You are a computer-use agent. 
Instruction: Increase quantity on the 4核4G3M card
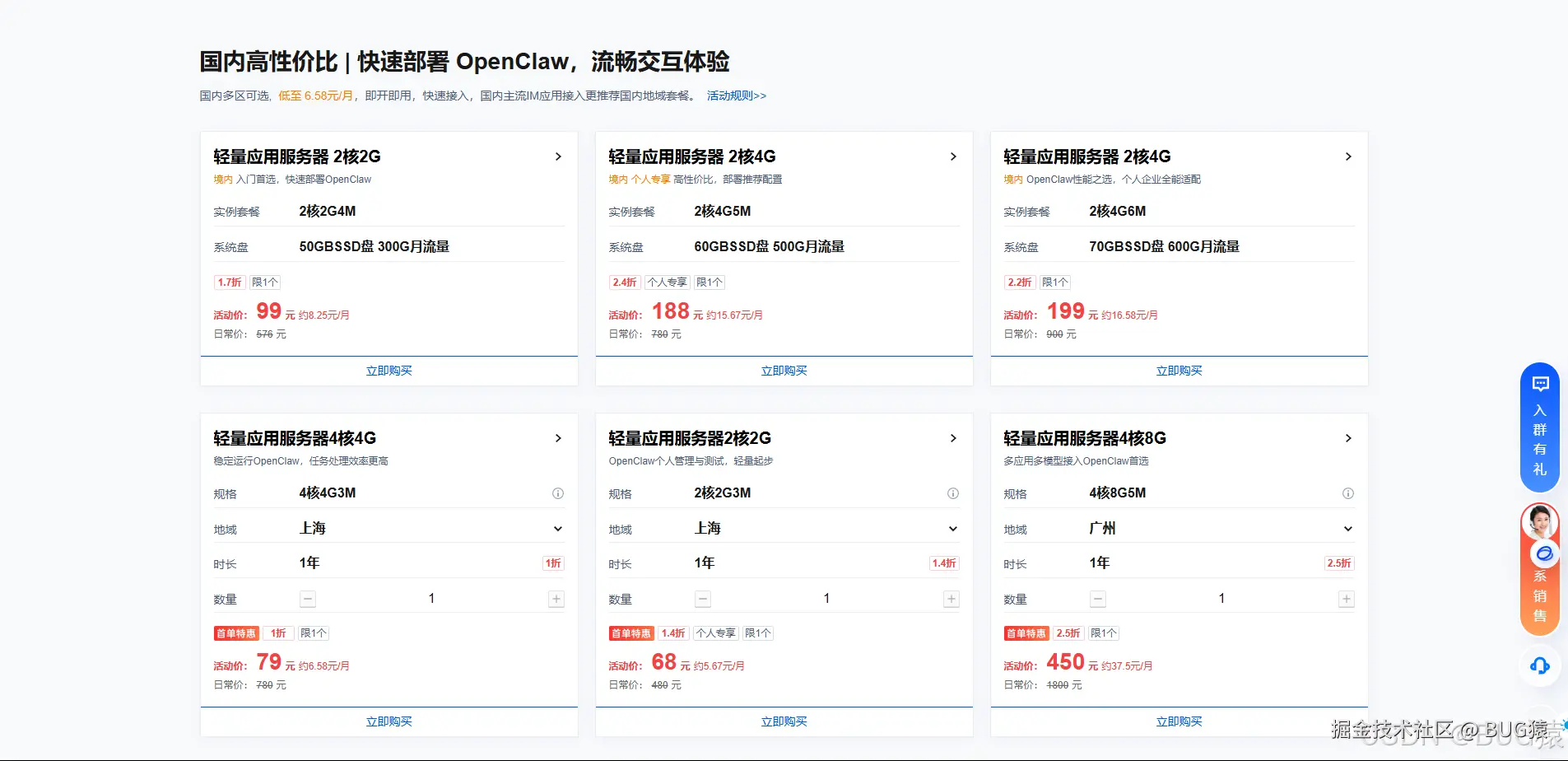tap(556, 599)
